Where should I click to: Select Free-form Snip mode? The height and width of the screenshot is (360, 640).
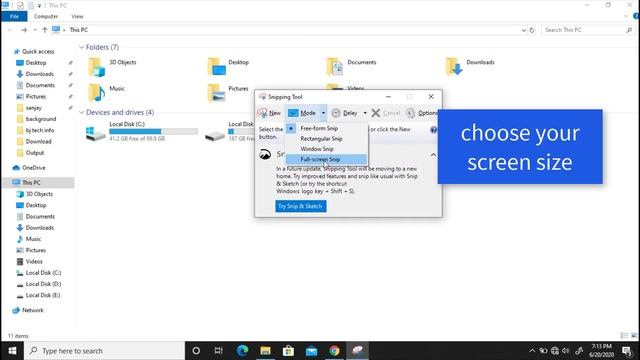(x=319, y=128)
